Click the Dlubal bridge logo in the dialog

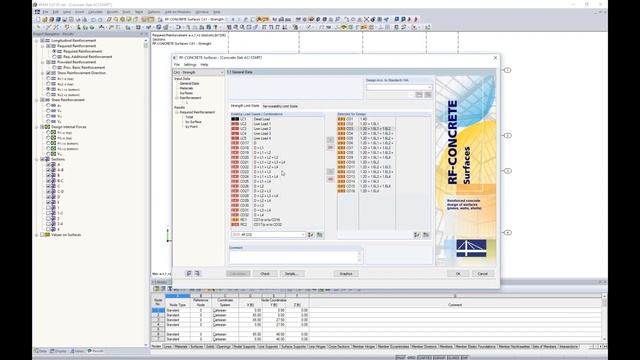471,248
